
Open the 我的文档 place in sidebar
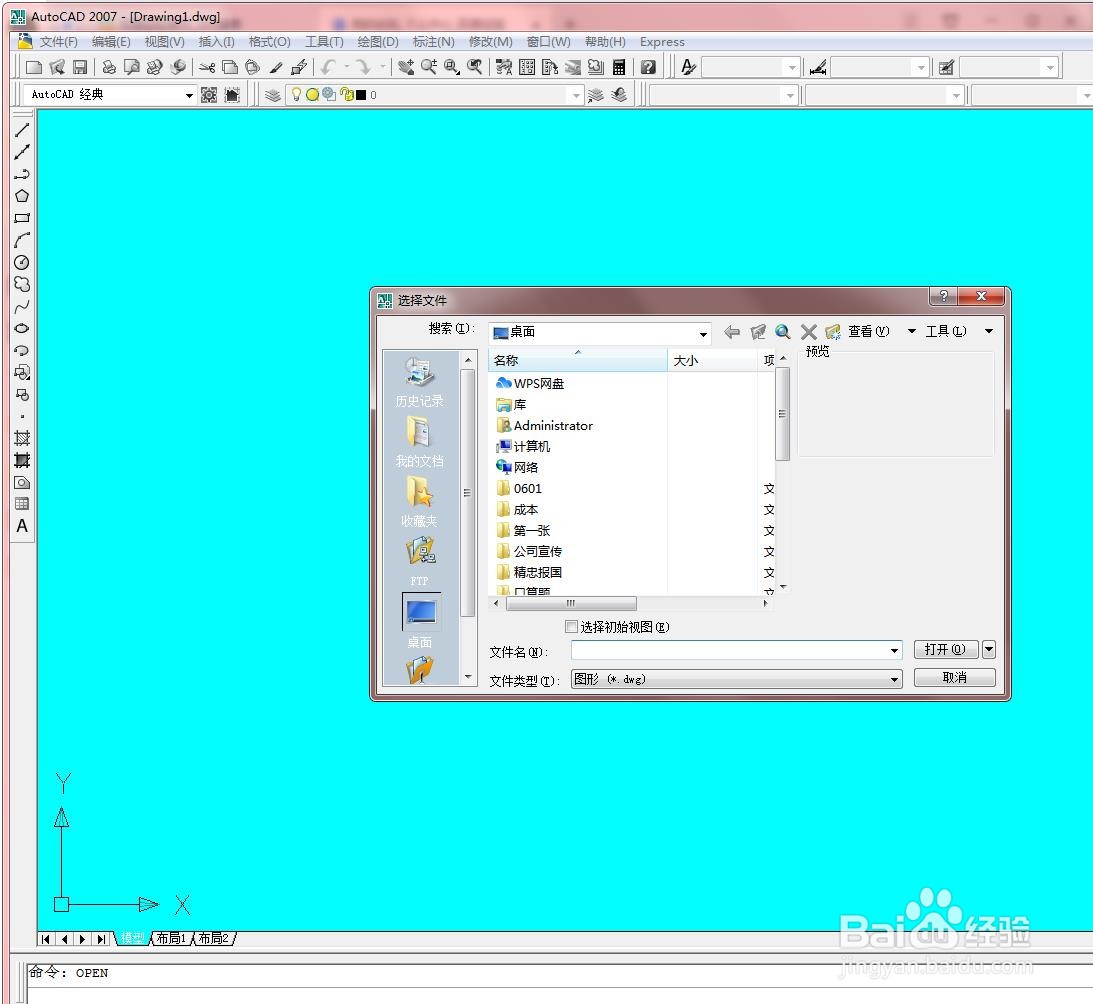[x=420, y=441]
